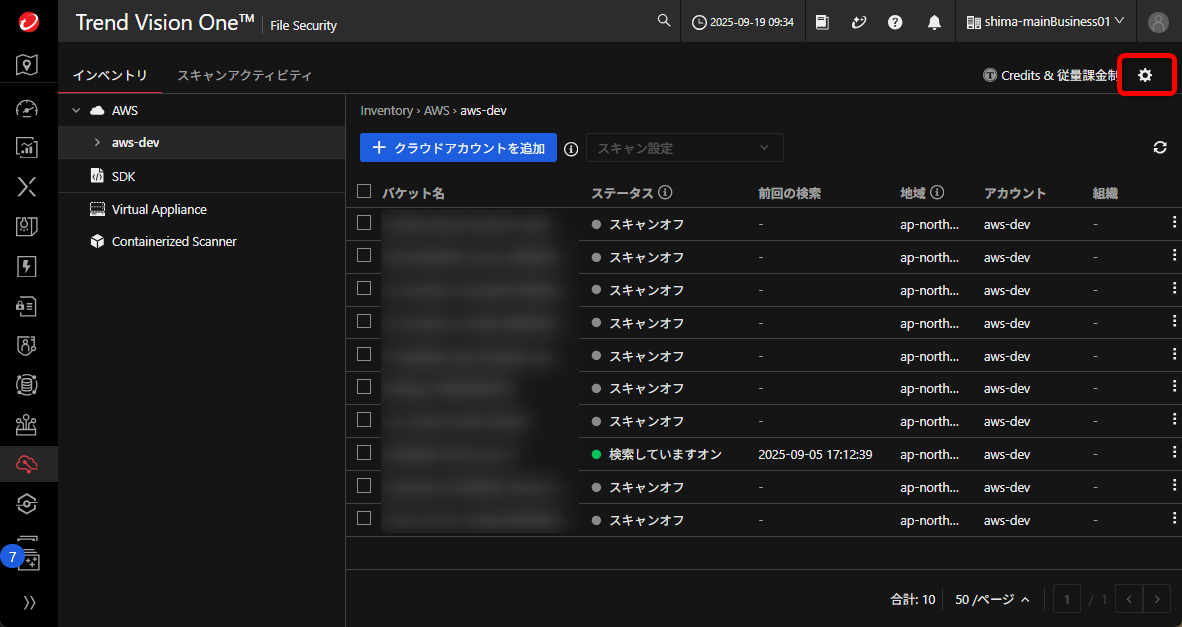Click the 2025-09-05 17:12:39 timestamp
1182x627 pixels.
click(815, 454)
